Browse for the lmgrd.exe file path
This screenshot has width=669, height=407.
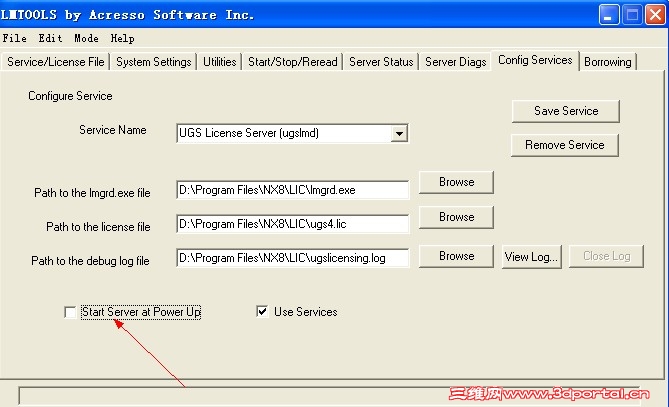[457, 182]
